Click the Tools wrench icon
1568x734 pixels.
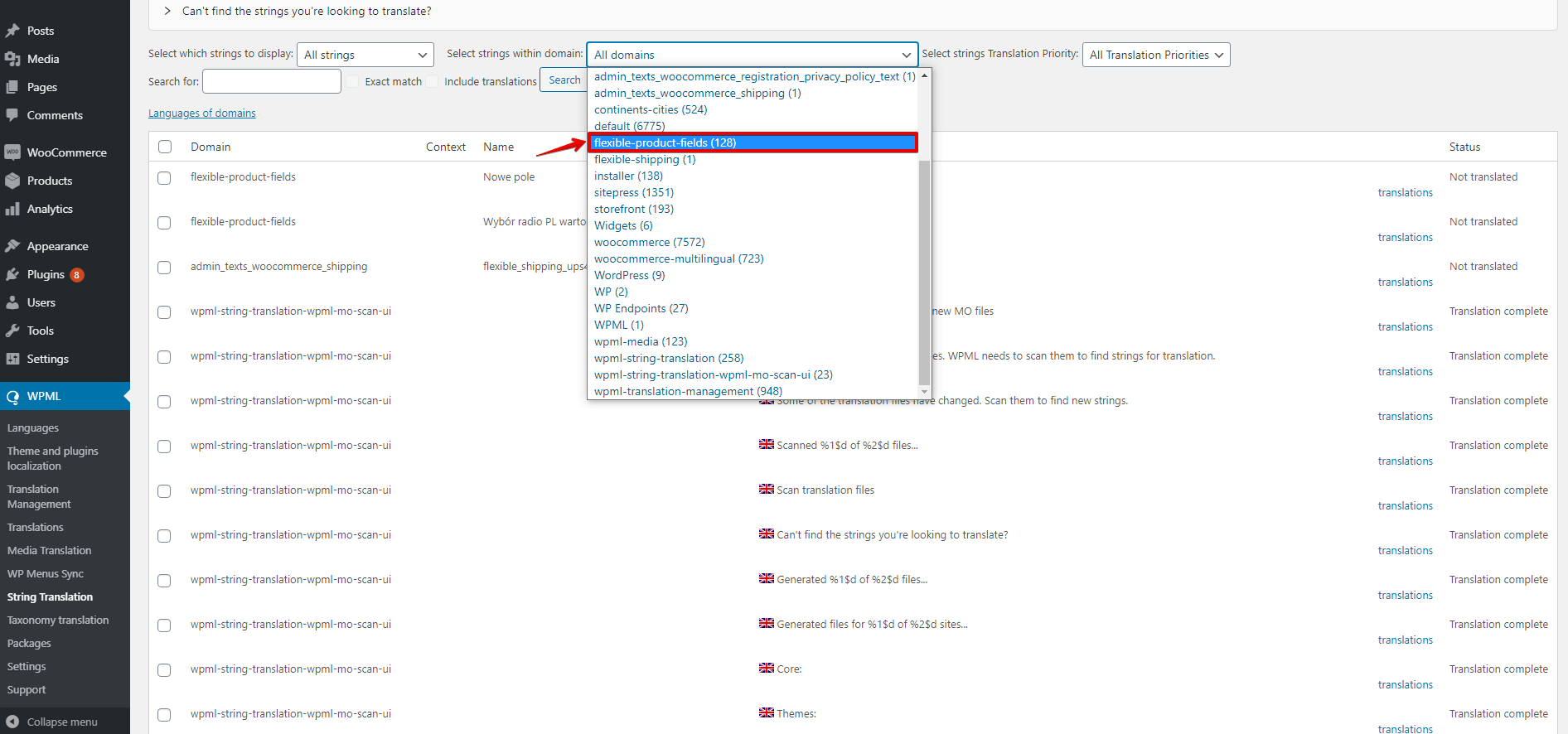(12, 331)
